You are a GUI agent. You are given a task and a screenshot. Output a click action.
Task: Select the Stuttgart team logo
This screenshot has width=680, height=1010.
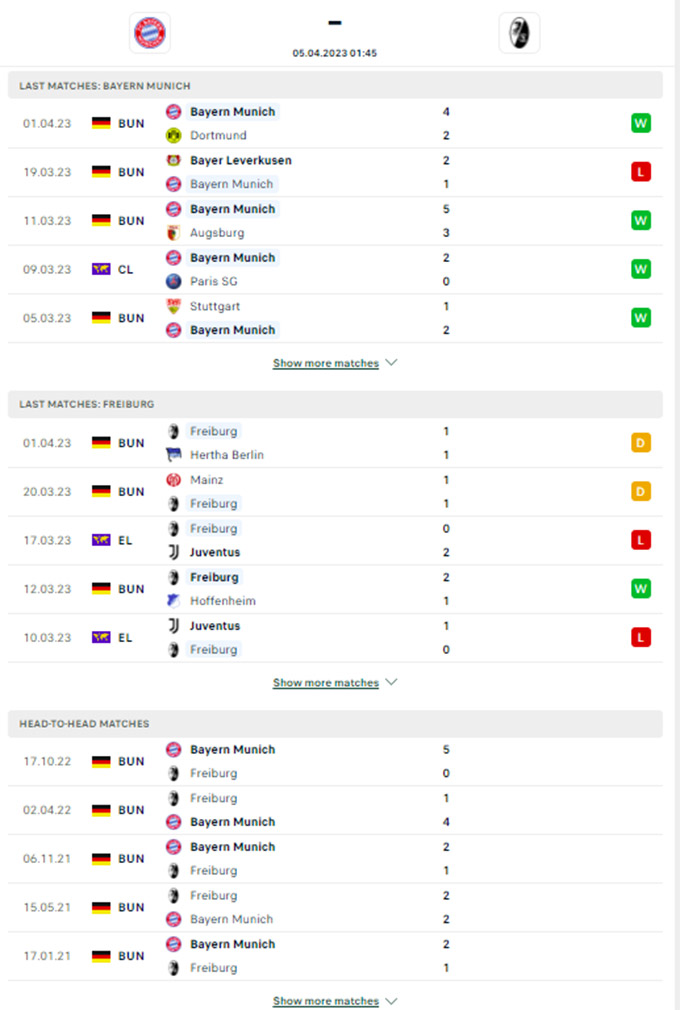pyautogui.click(x=173, y=307)
